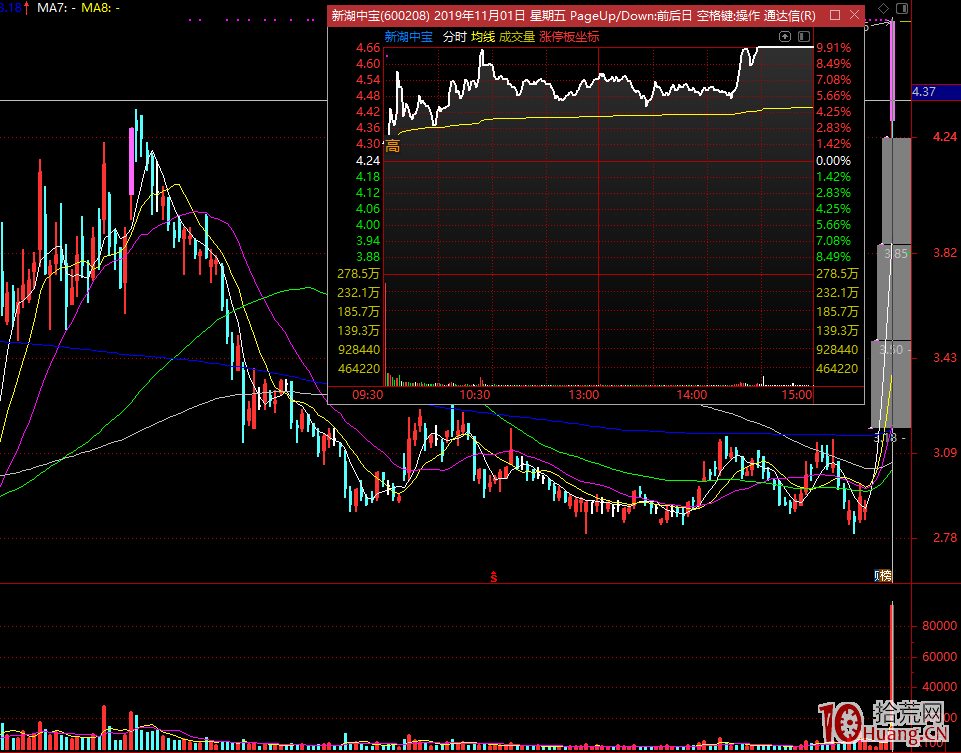Click the 80000 volume axis label

940,626
